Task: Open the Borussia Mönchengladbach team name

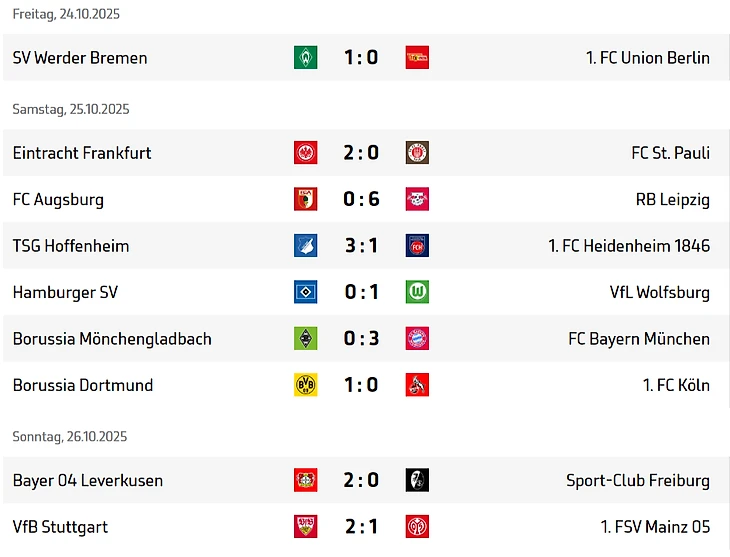Action: [x=112, y=339]
